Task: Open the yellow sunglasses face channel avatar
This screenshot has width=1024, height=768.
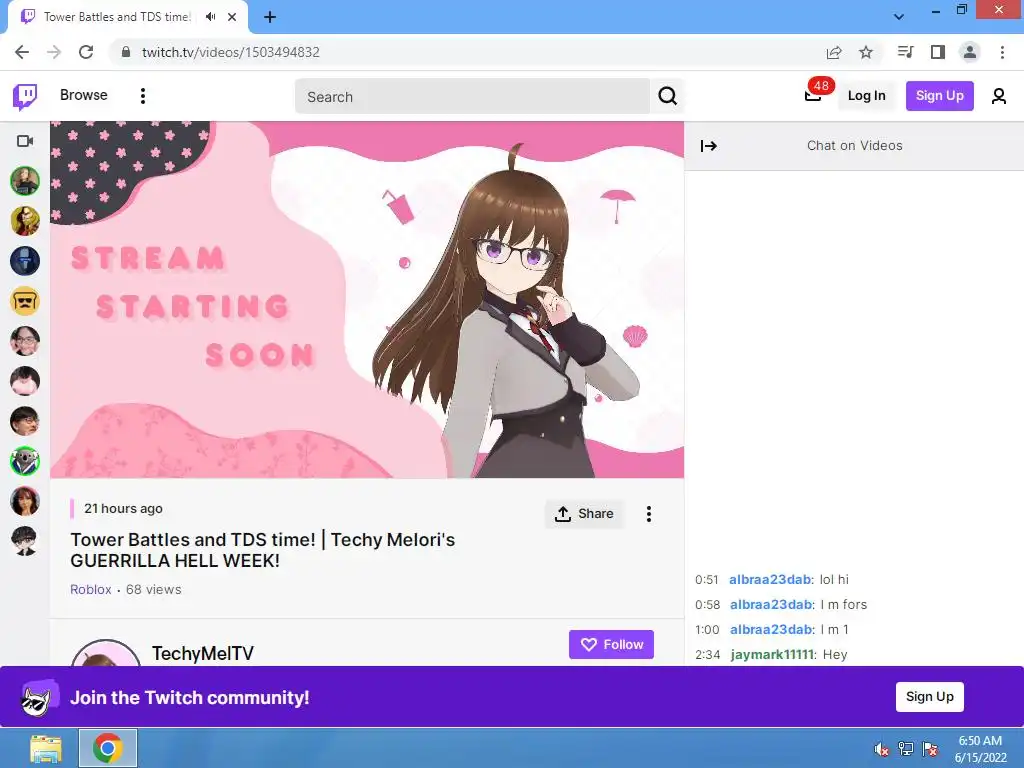Action: click(25, 301)
